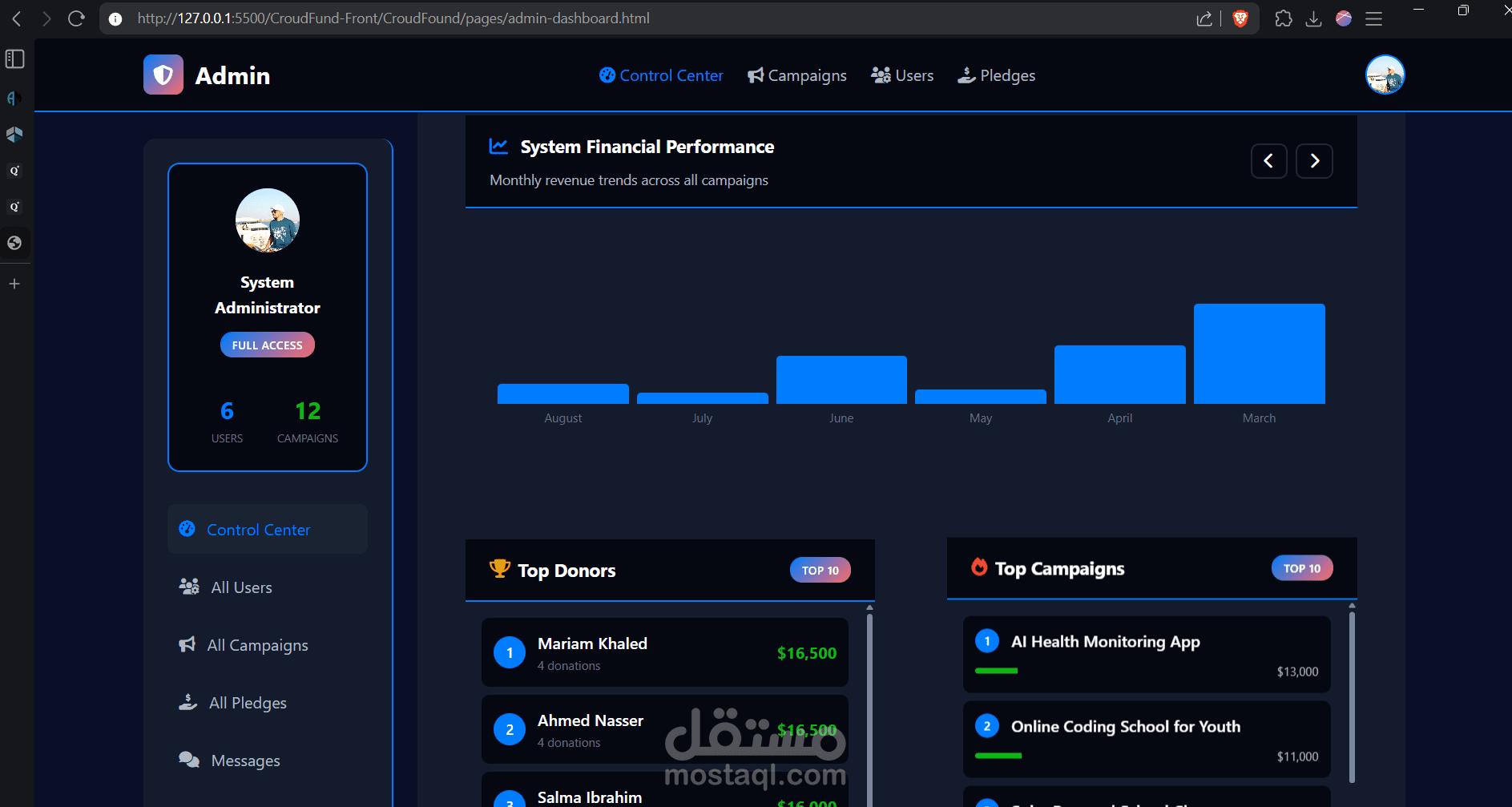Viewport: 1512px width, 807px height.
Task: Click the 6 USERS stat
Action: click(227, 422)
